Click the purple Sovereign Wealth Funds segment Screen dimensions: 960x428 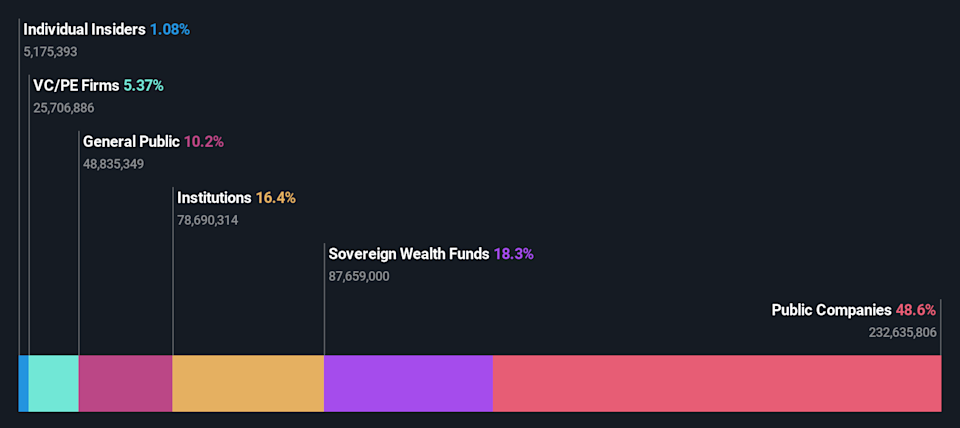(408, 383)
